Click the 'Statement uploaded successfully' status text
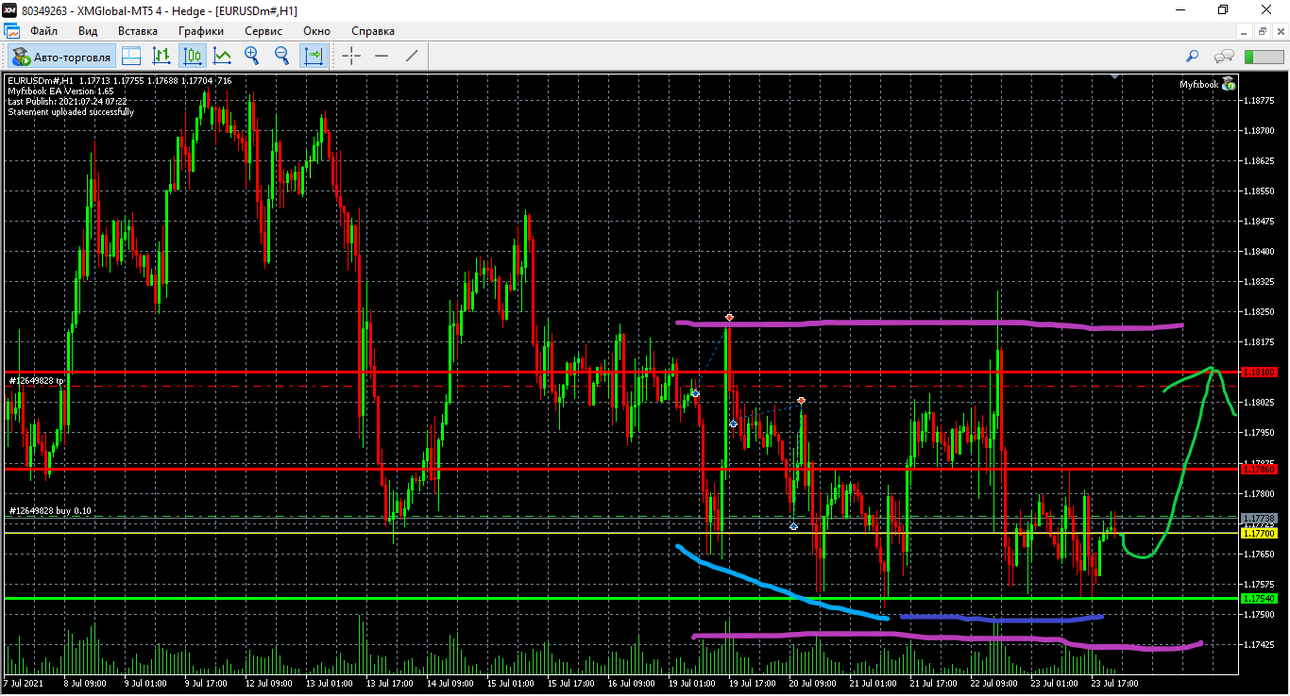This screenshot has height=696, width=1290. [x=71, y=112]
